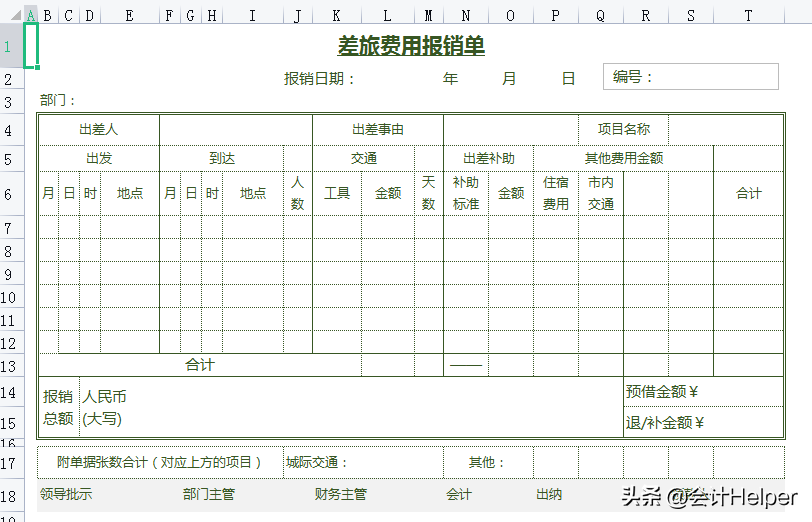This screenshot has height=522, width=812.
Task: Click the 其他费用金额 header cell
Action: coord(624,158)
